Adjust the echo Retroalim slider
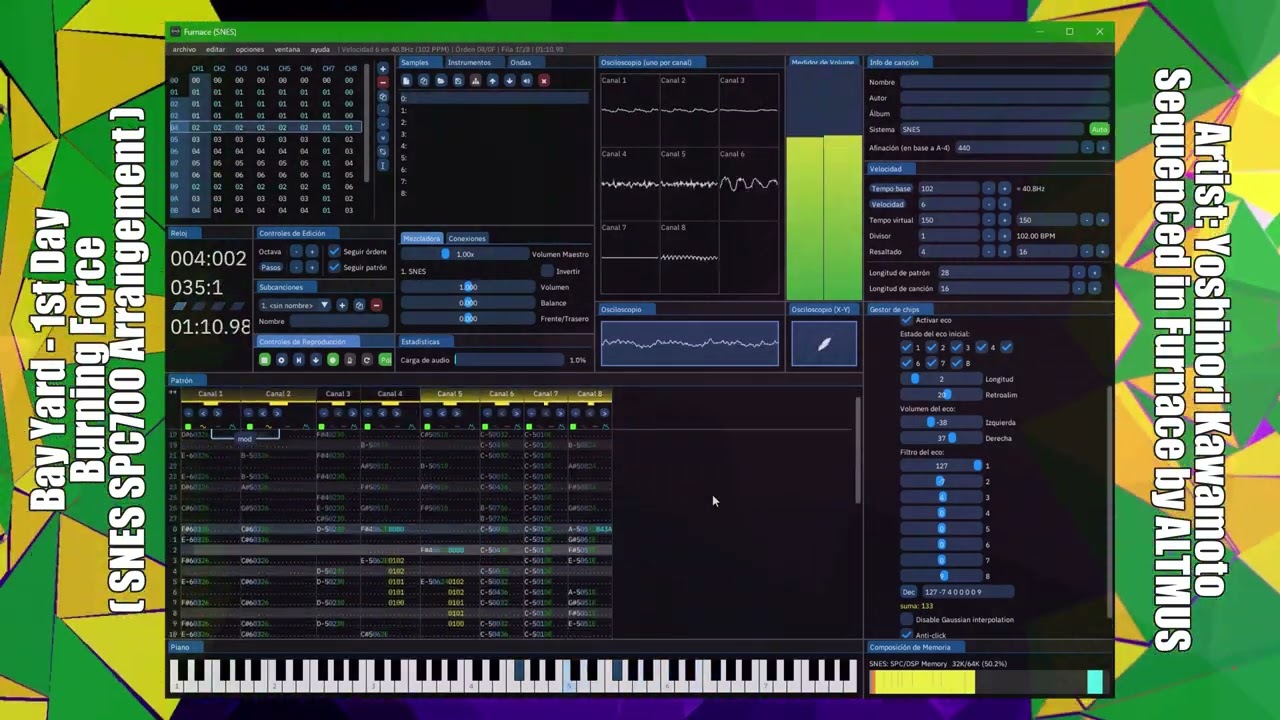Image resolution: width=1280 pixels, height=720 pixels. (941, 395)
